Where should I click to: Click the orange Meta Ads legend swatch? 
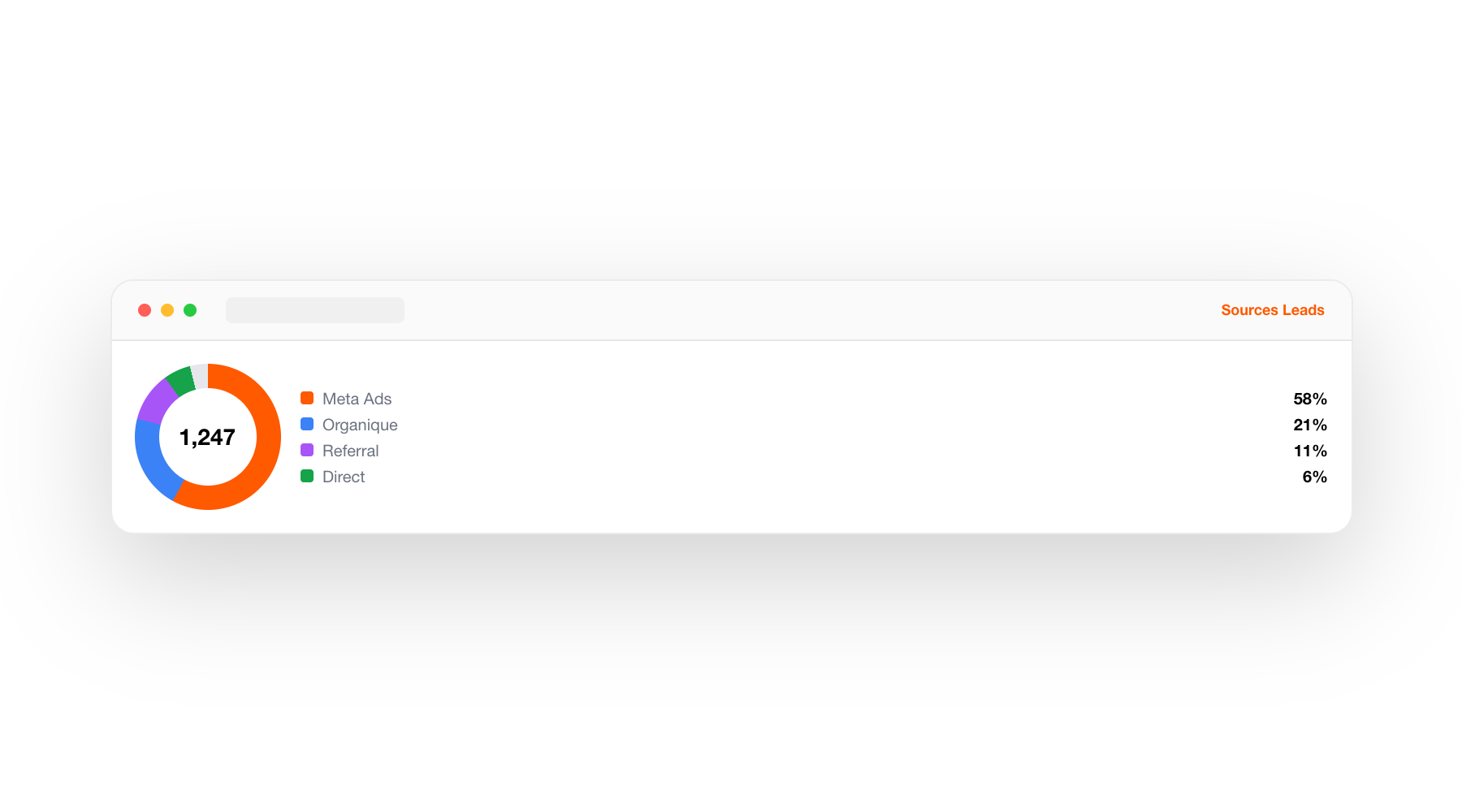307,398
